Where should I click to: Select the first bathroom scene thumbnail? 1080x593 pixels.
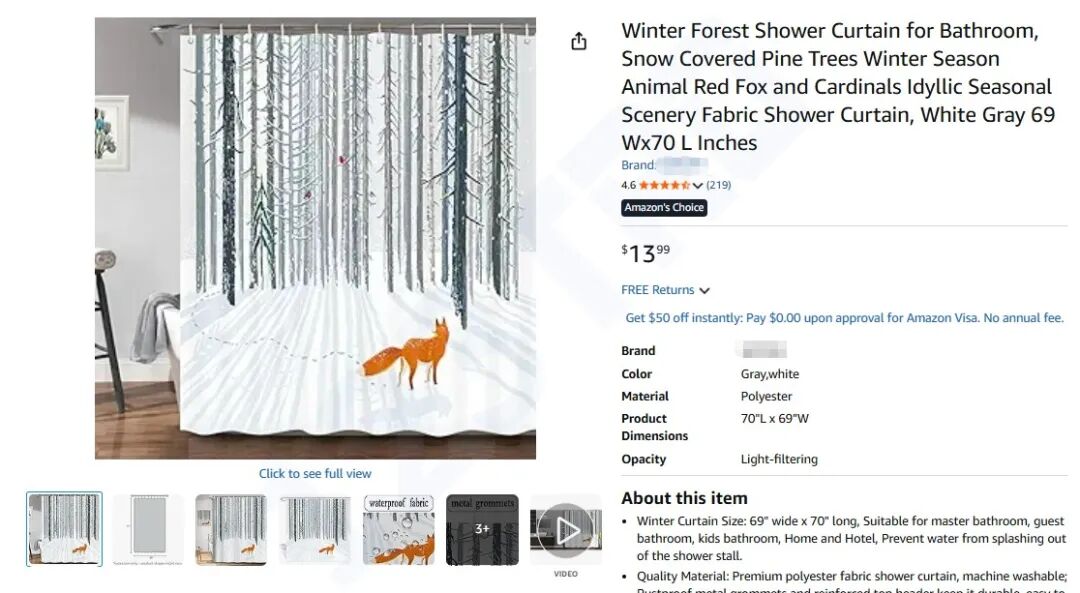coord(65,529)
